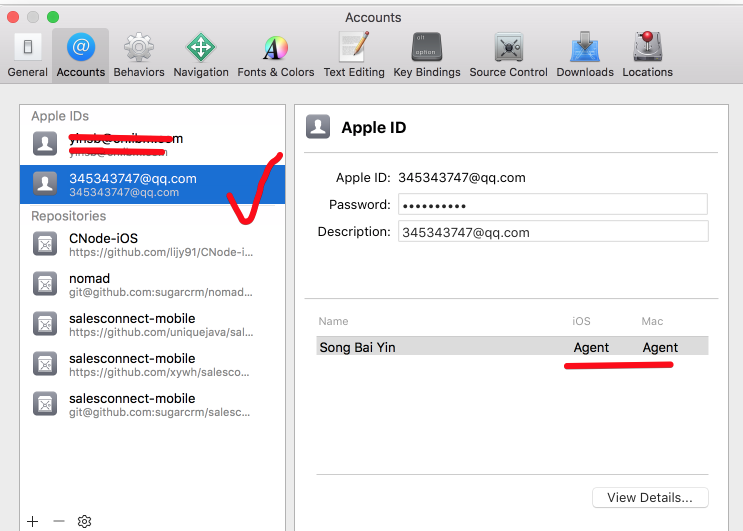Click the minus remove account button
This screenshot has width=743, height=531.
(x=59, y=521)
